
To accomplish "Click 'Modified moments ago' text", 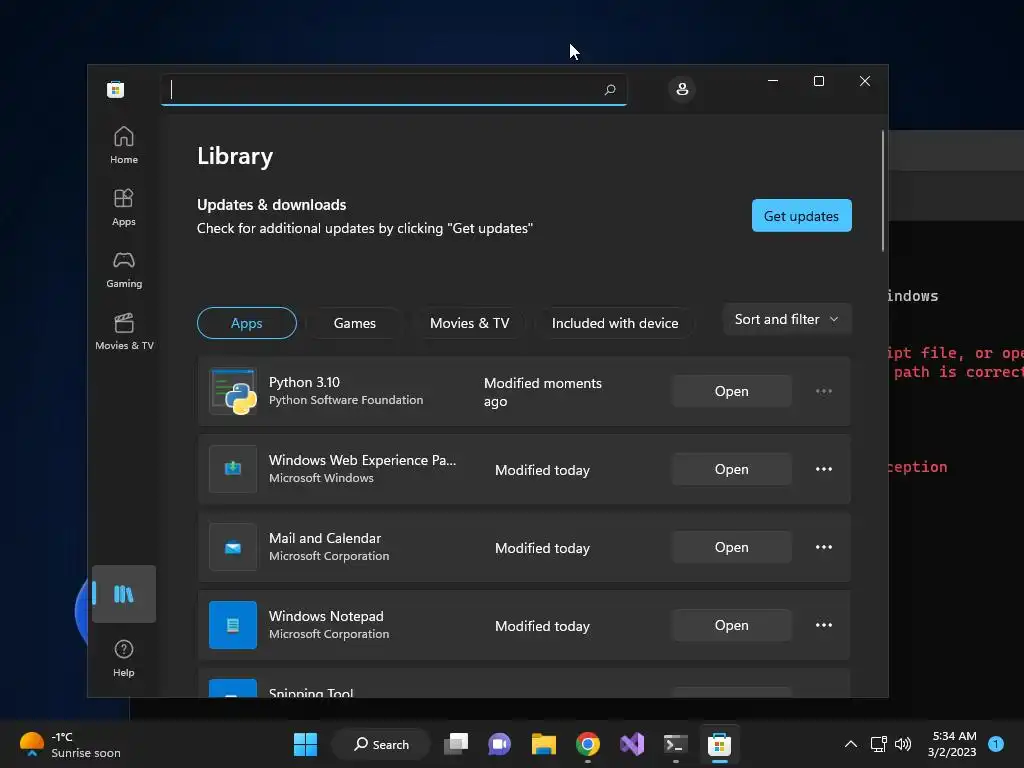I will coord(543,392).
